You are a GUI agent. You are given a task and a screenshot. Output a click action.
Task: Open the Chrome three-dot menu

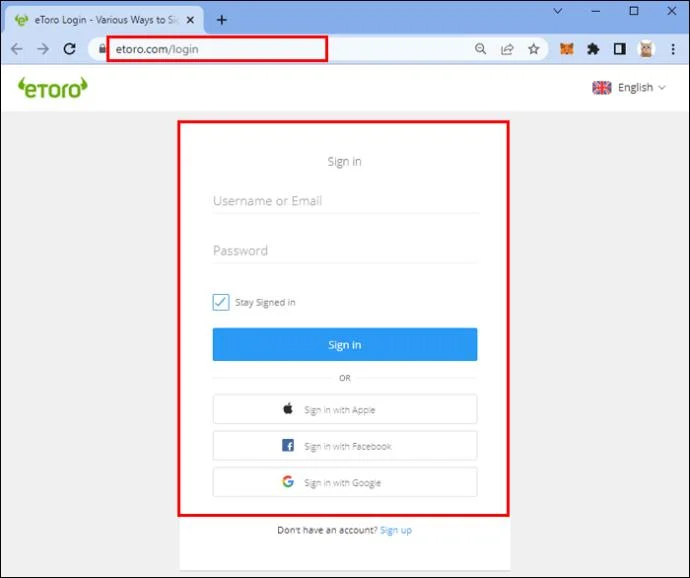(x=673, y=49)
